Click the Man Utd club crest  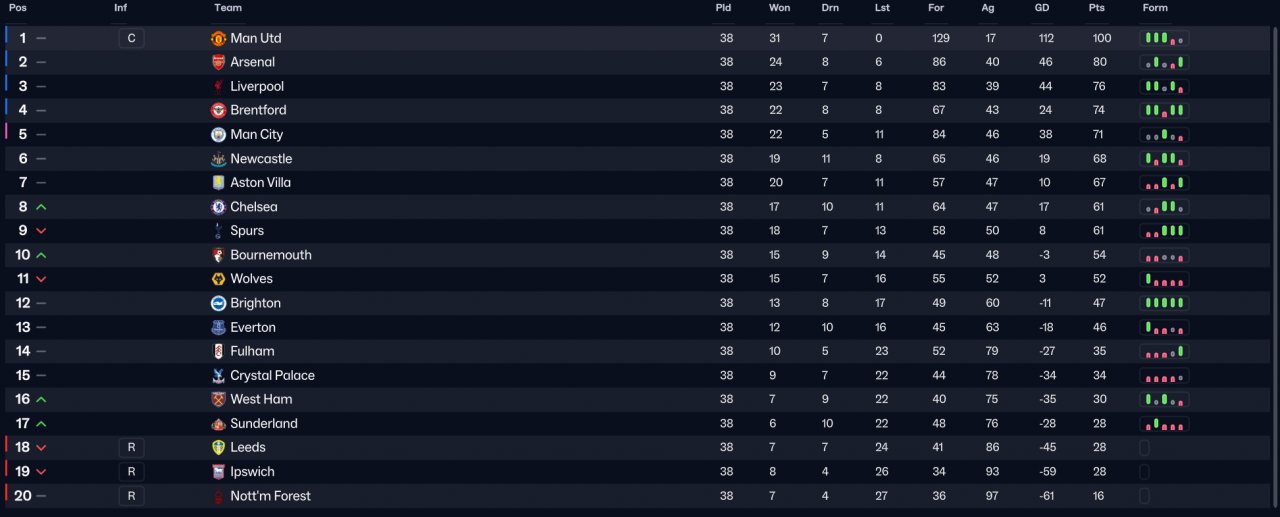point(219,38)
